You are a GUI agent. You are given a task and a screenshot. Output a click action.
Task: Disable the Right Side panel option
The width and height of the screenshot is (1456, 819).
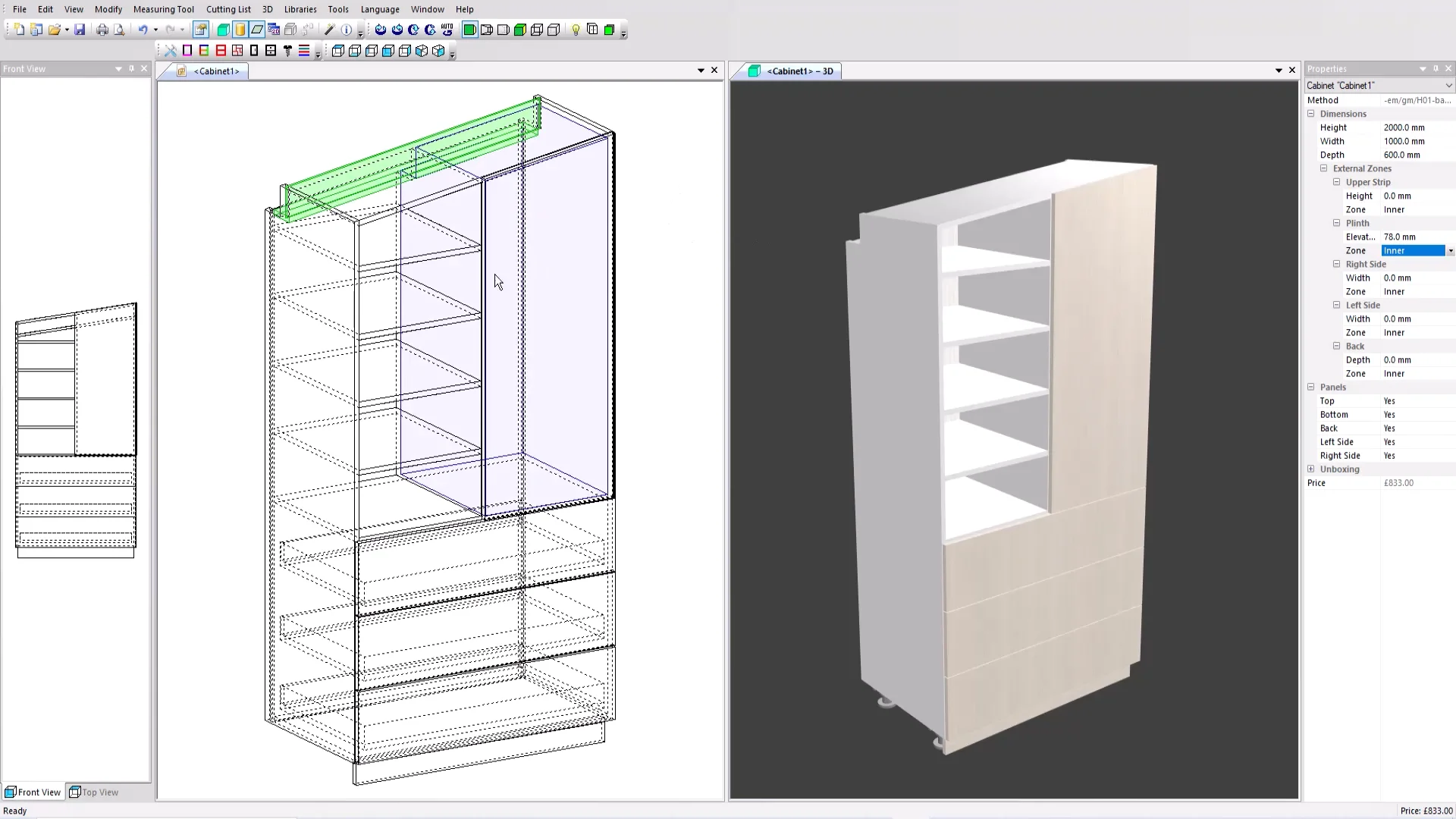click(1390, 456)
